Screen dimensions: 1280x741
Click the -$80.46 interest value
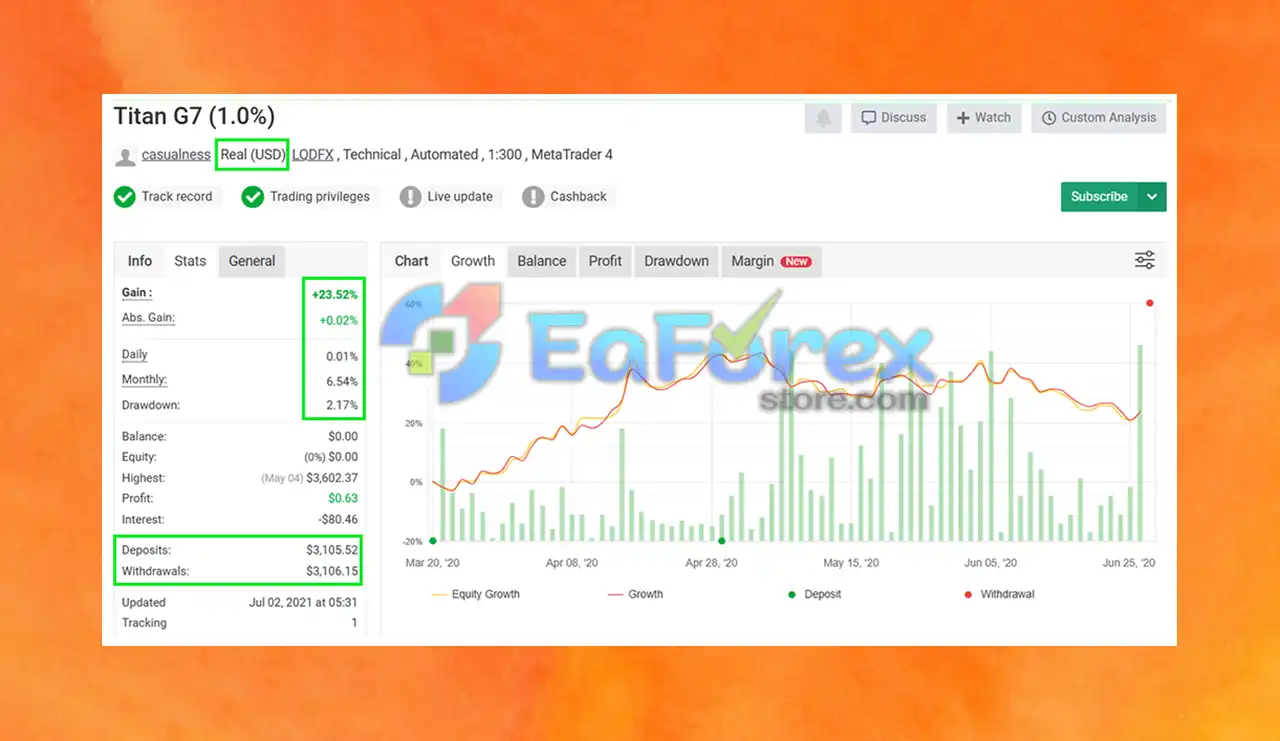[x=336, y=520]
